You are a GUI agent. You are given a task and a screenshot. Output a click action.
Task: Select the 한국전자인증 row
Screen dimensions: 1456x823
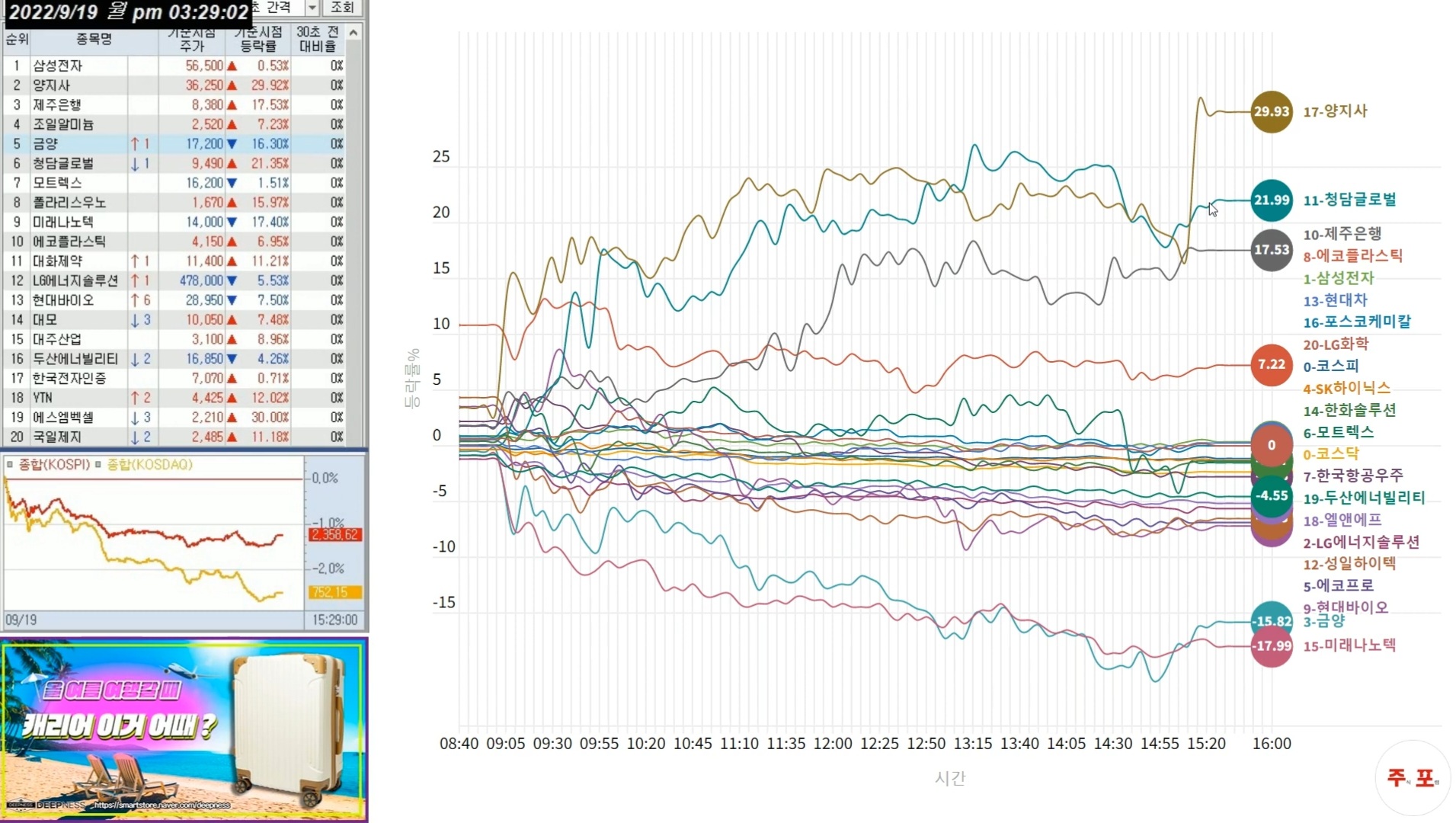point(174,379)
